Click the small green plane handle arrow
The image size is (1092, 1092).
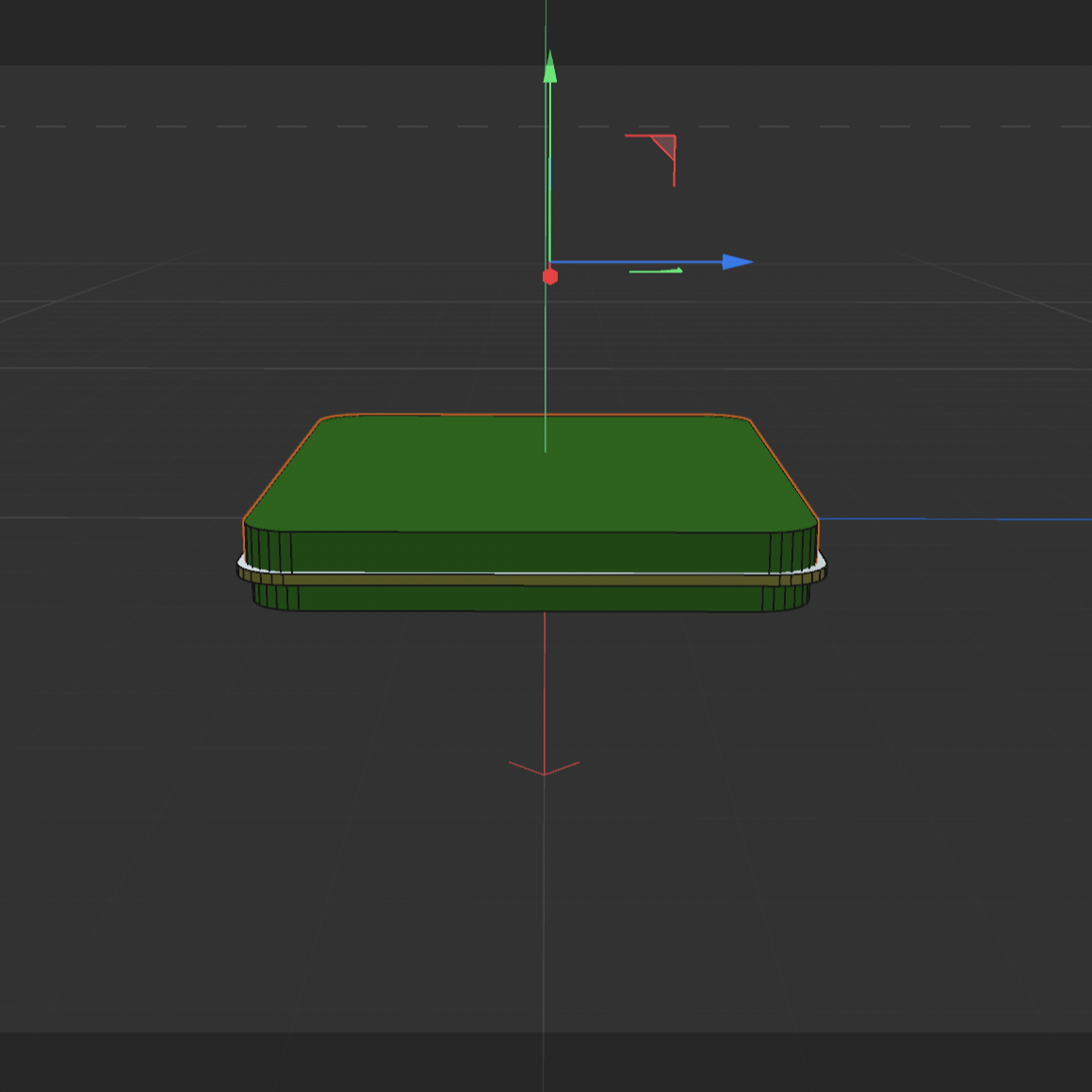655,269
